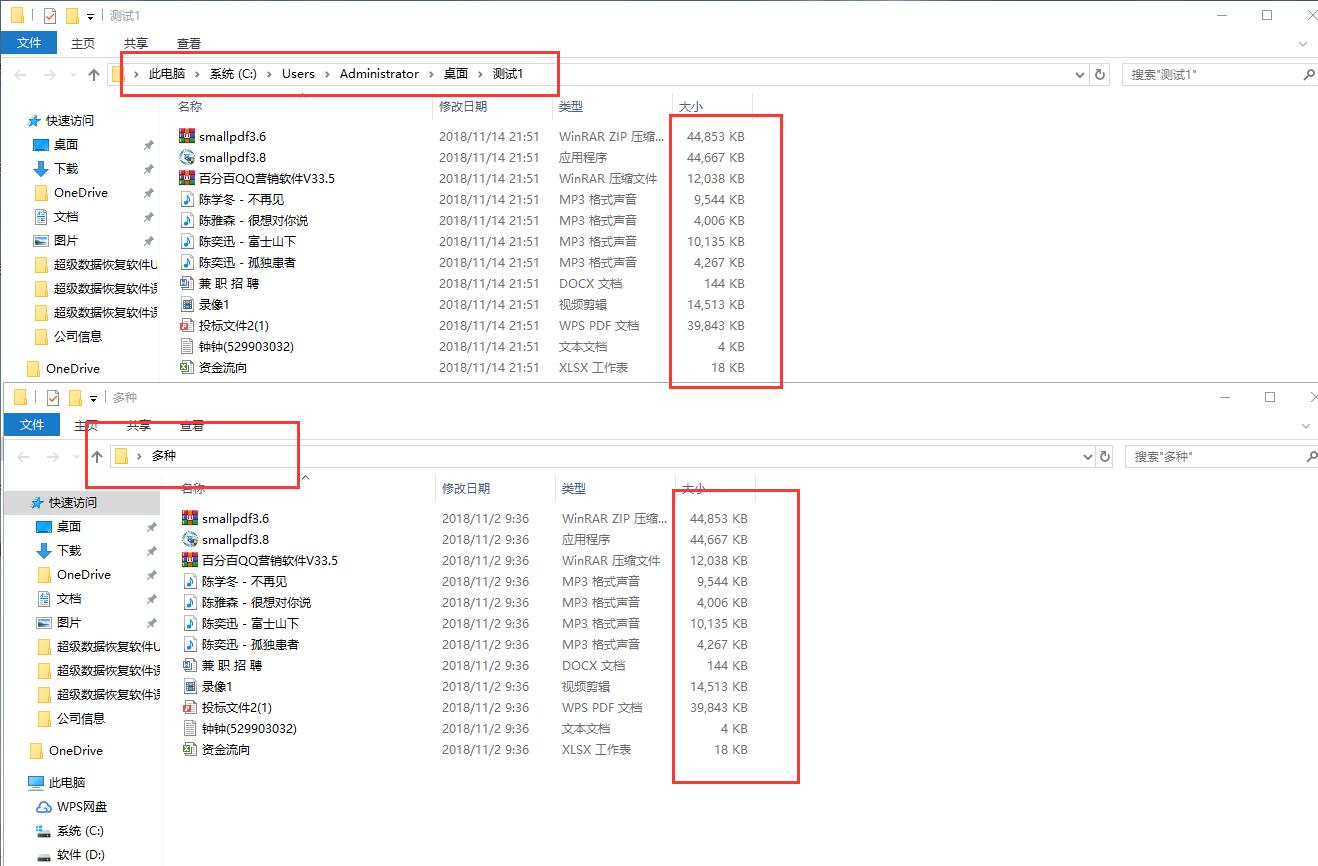Focus the 搜索"多种" search box
This screenshot has width=1318, height=866.
(1222, 456)
